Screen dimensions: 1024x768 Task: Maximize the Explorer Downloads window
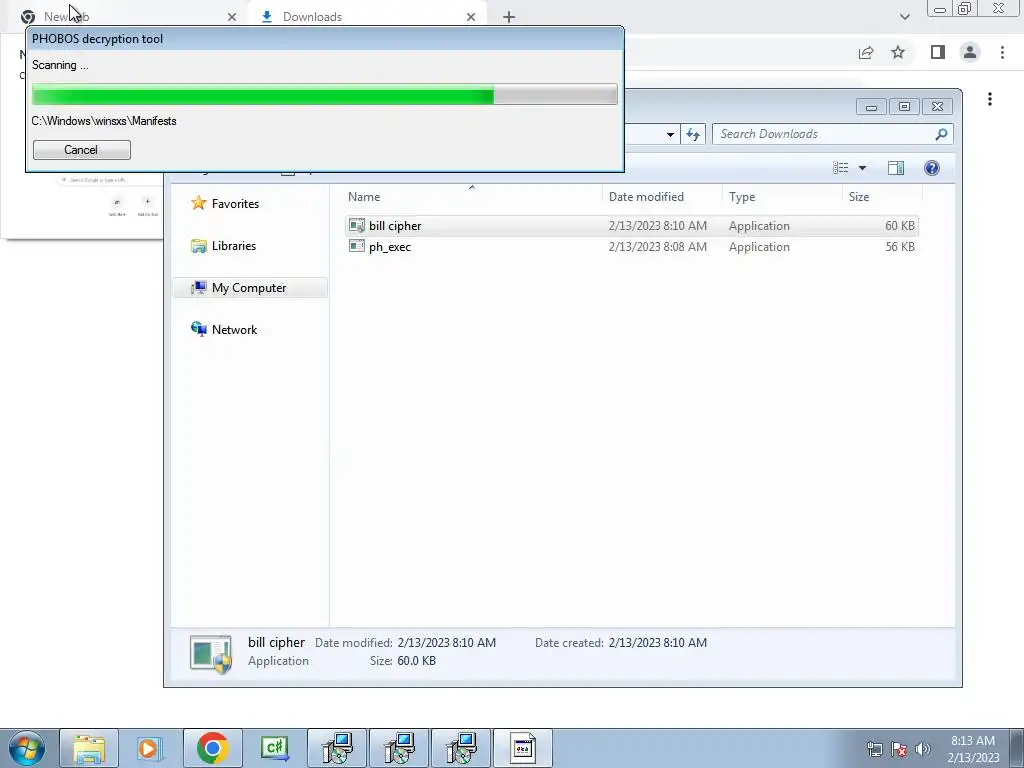point(904,107)
